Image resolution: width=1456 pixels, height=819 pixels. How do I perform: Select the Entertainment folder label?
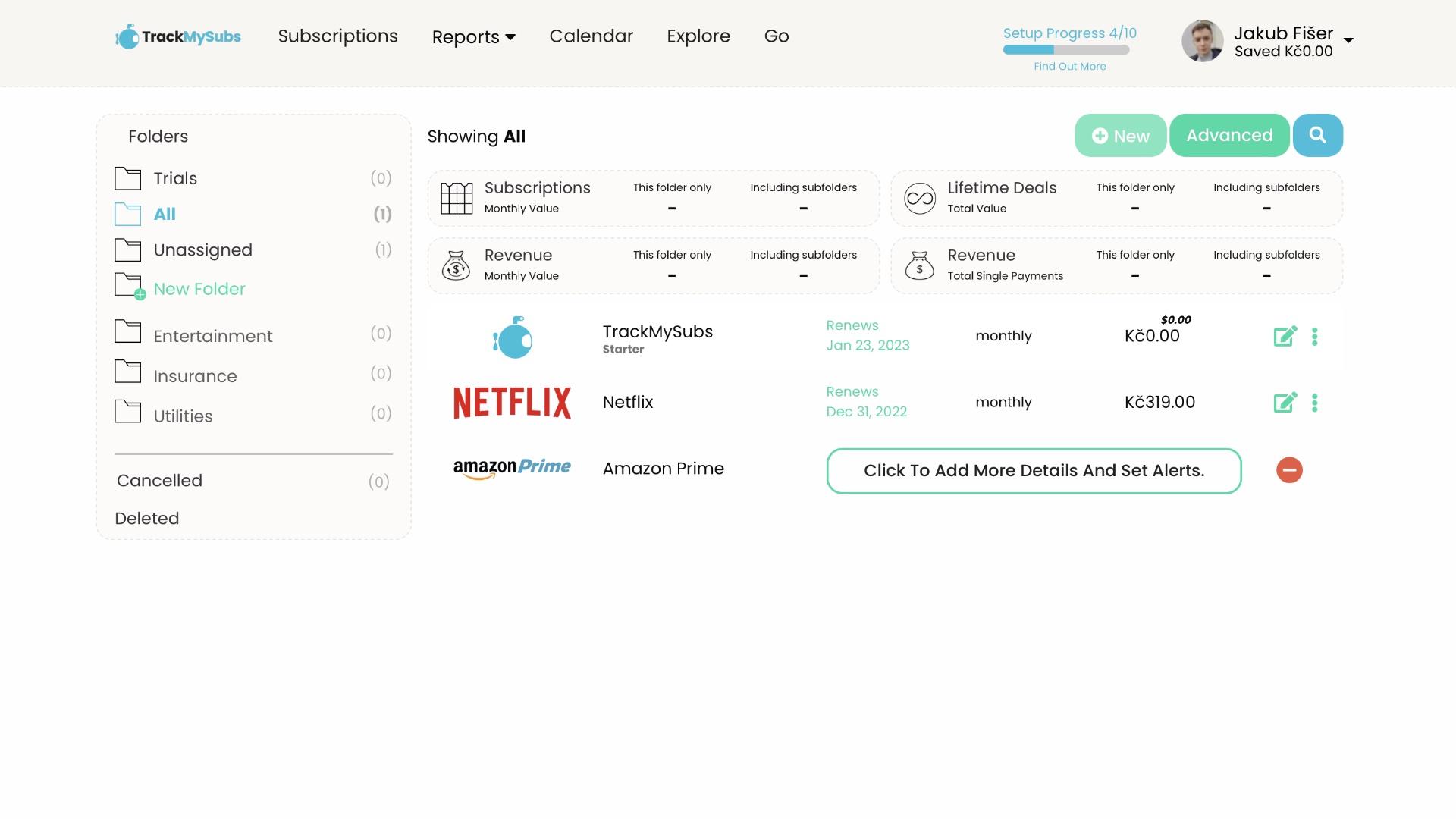(213, 336)
